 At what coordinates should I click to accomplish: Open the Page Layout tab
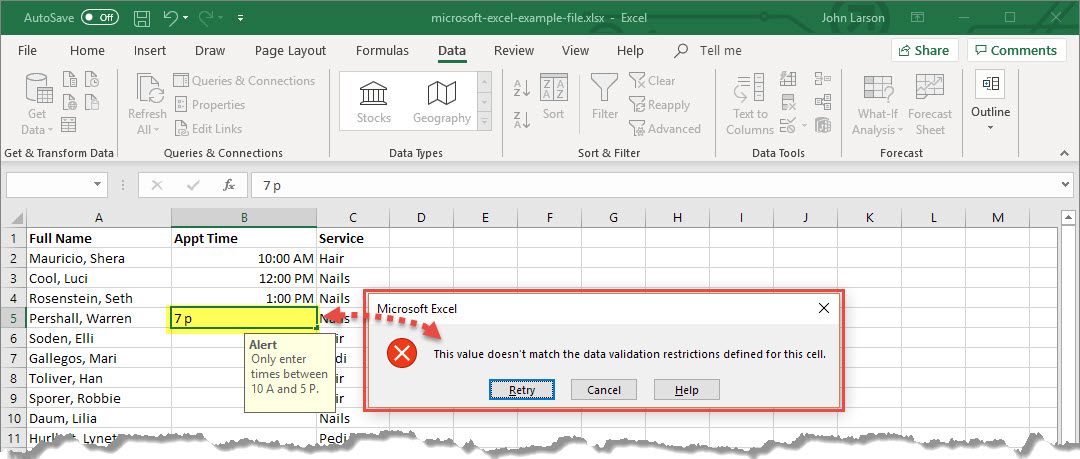pyautogui.click(x=290, y=51)
